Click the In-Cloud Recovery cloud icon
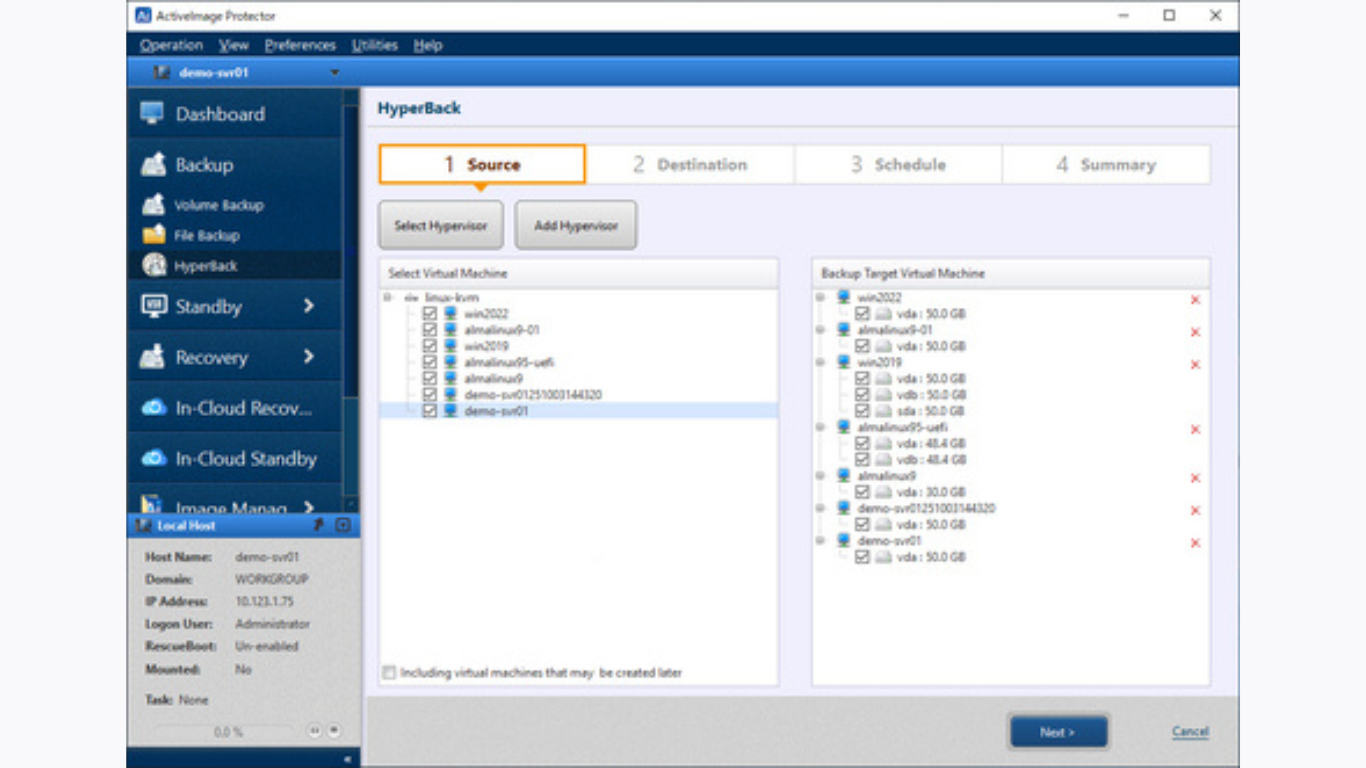 pyautogui.click(x=153, y=408)
